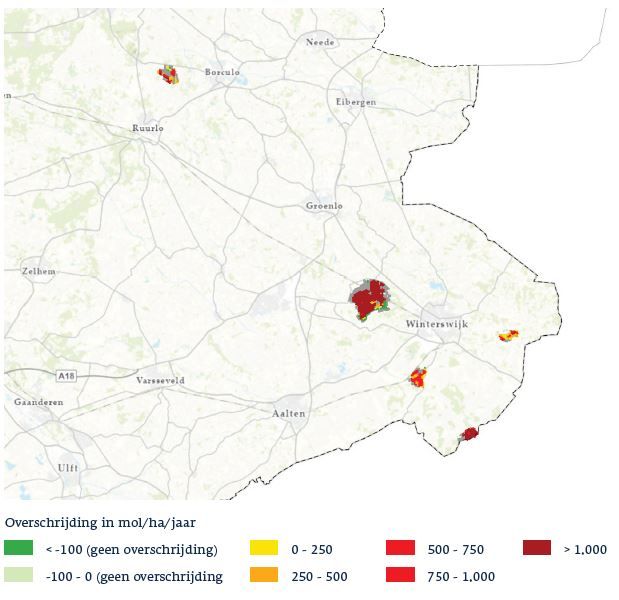Select the red '750 - 1,000' legend swatch
Screen dimensions: 619x600
(x=400, y=575)
